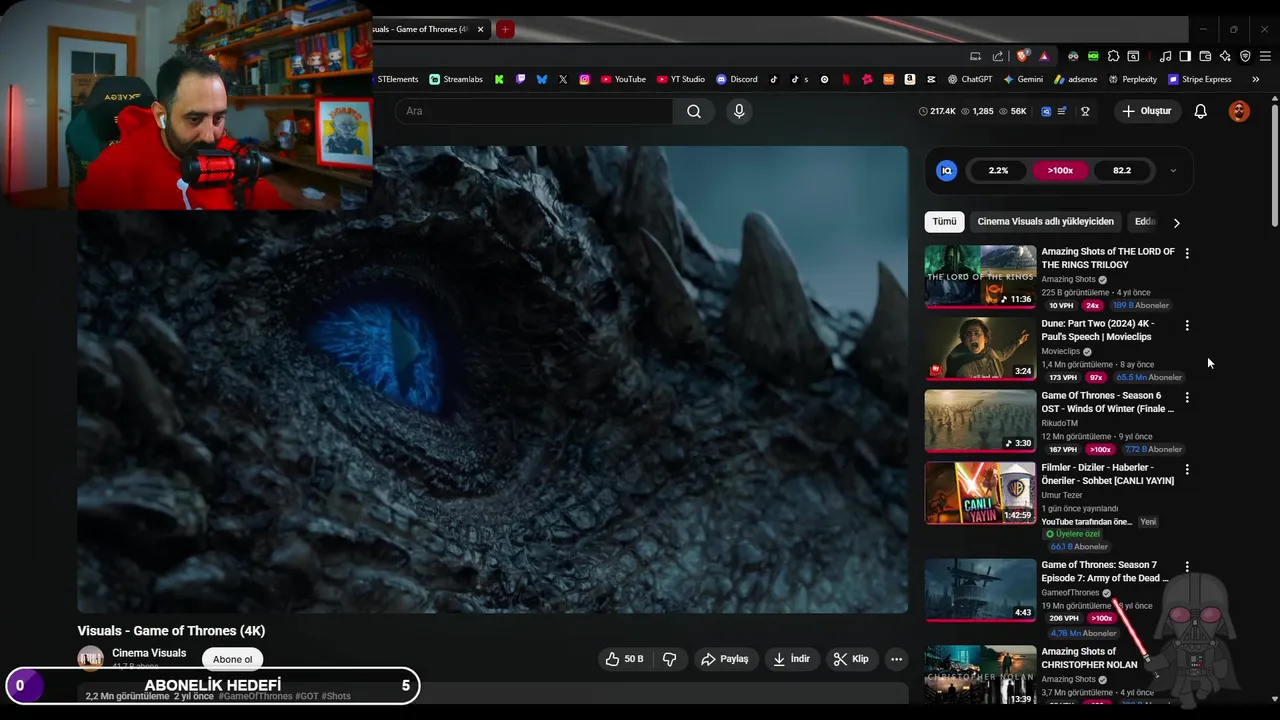Image resolution: width=1280 pixels, height=720 pixels.
Task: Open options for Filmler - Diziler video
Action: (x=1187, y=470)
